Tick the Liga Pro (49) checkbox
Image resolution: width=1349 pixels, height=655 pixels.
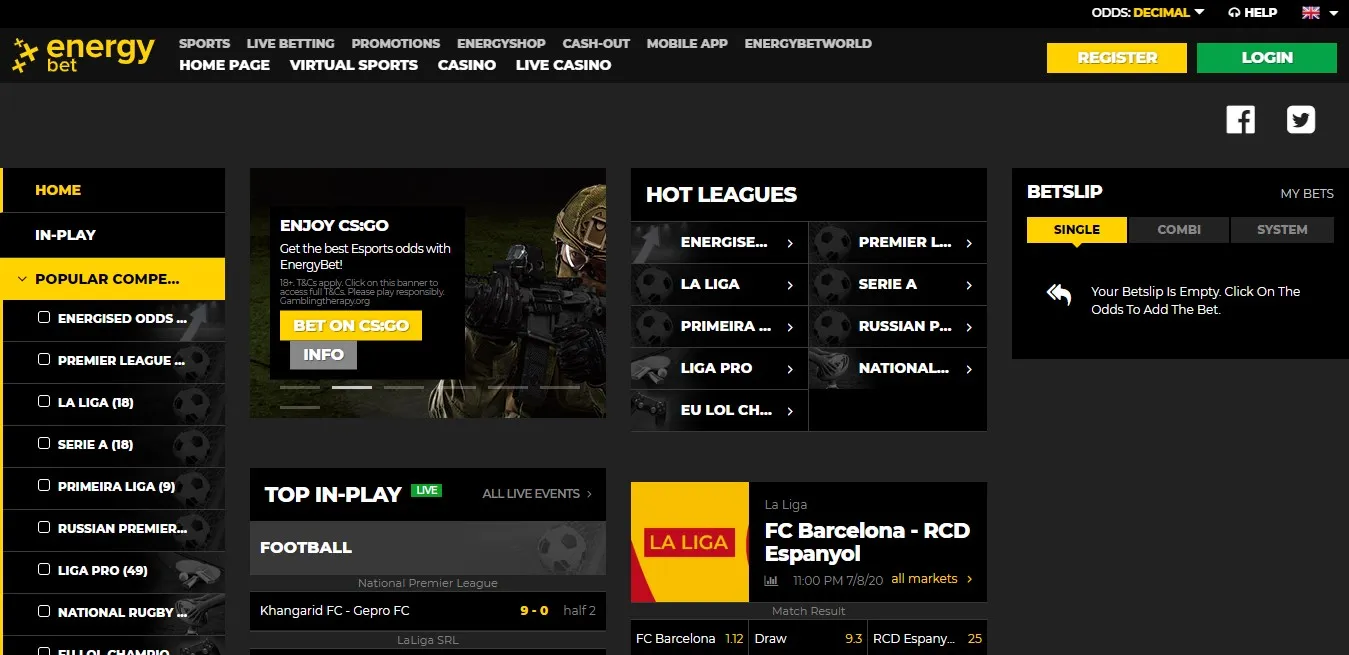pos(44,570)
